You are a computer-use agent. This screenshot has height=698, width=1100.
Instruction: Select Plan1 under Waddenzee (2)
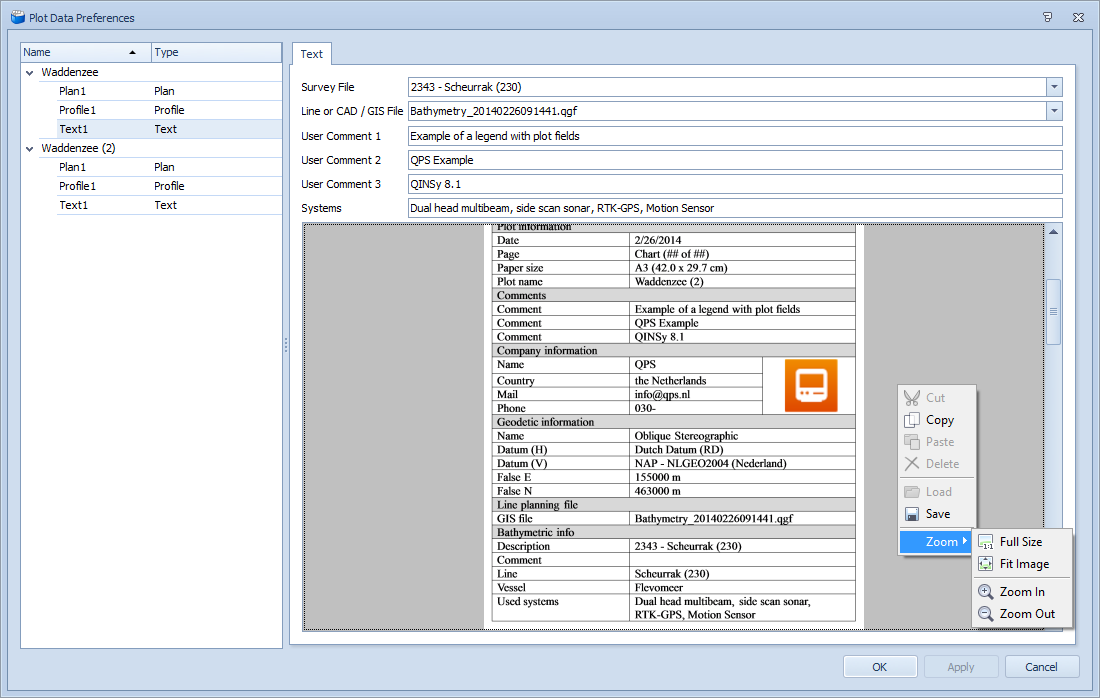(x=74, y=167)
